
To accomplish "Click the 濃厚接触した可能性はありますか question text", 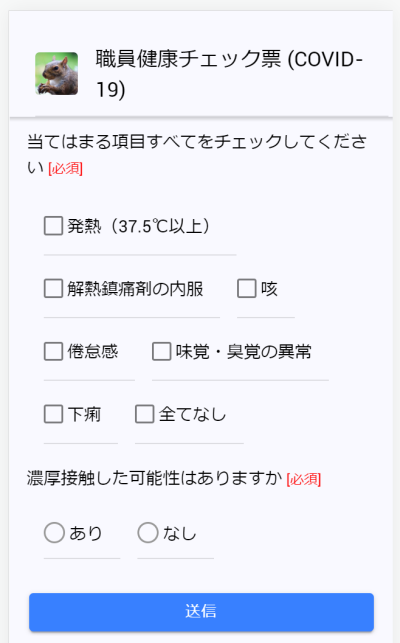I will point(154,479).
